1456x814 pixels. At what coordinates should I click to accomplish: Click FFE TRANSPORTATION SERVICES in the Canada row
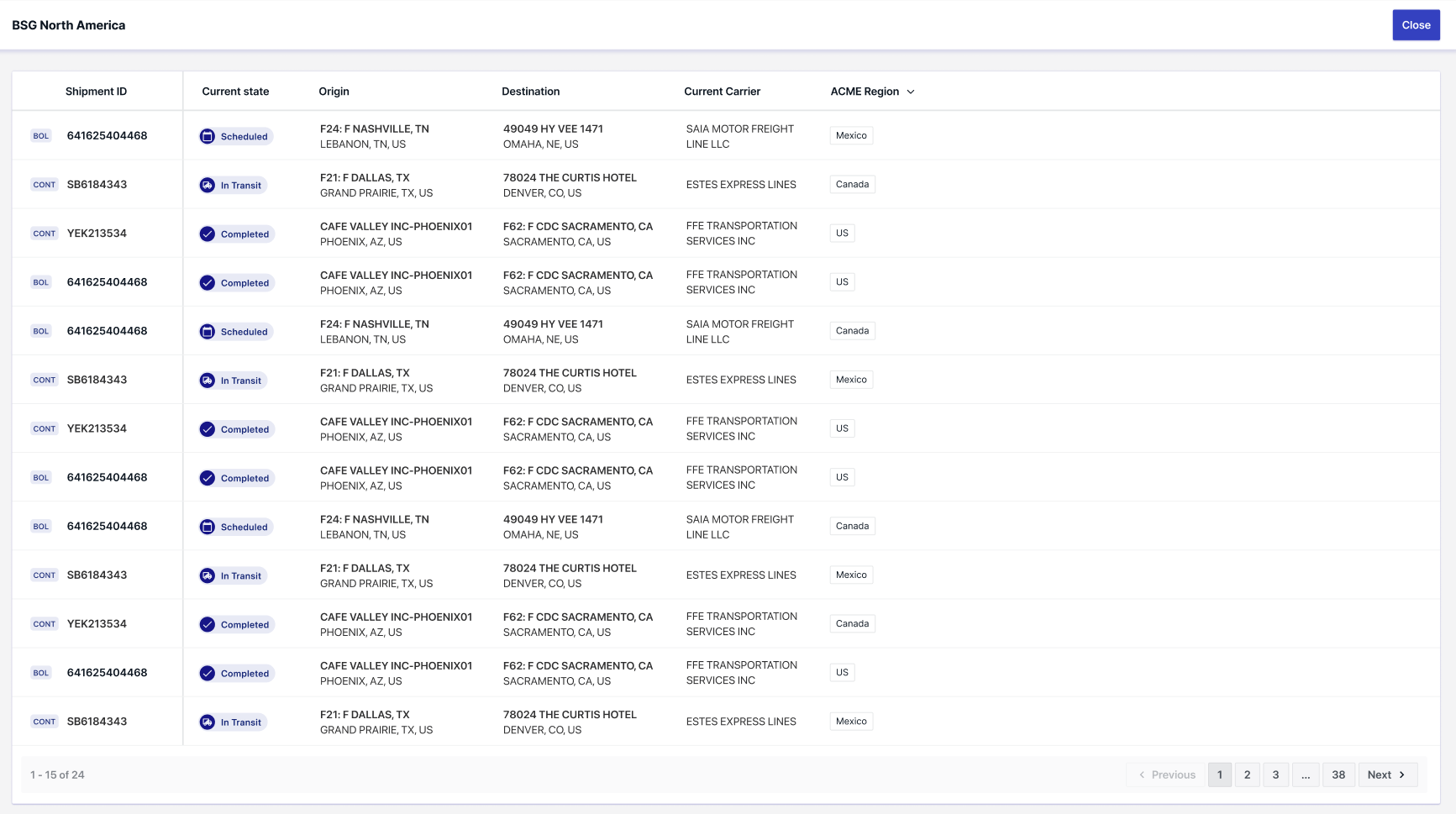point(741,623)
